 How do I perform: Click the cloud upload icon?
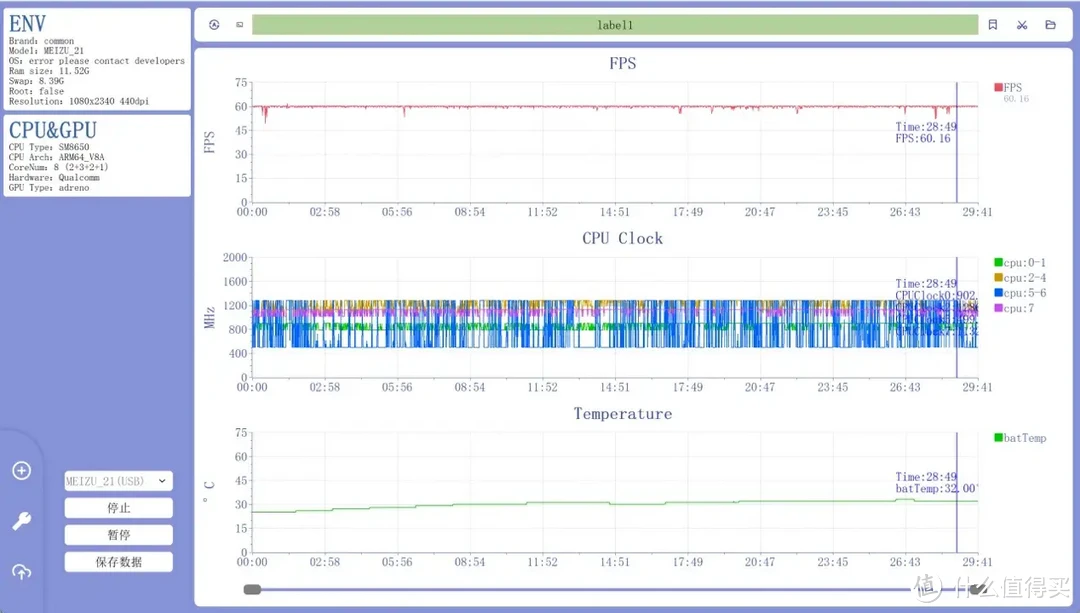21,572
